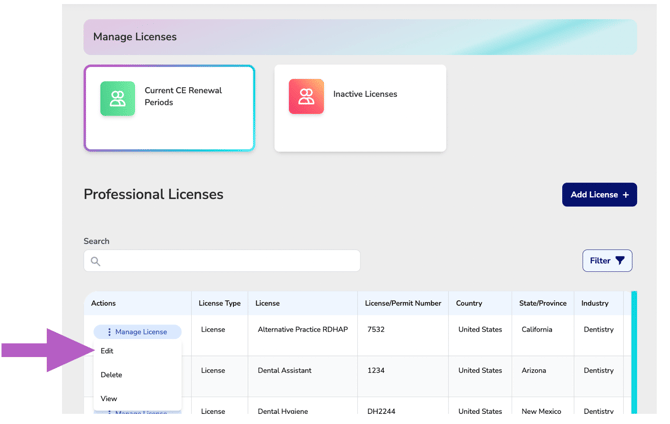The width and height of the screenshot is (670, 424).
Task: Click the teal vertical bar at table's right edge
Action: (633, 352)
